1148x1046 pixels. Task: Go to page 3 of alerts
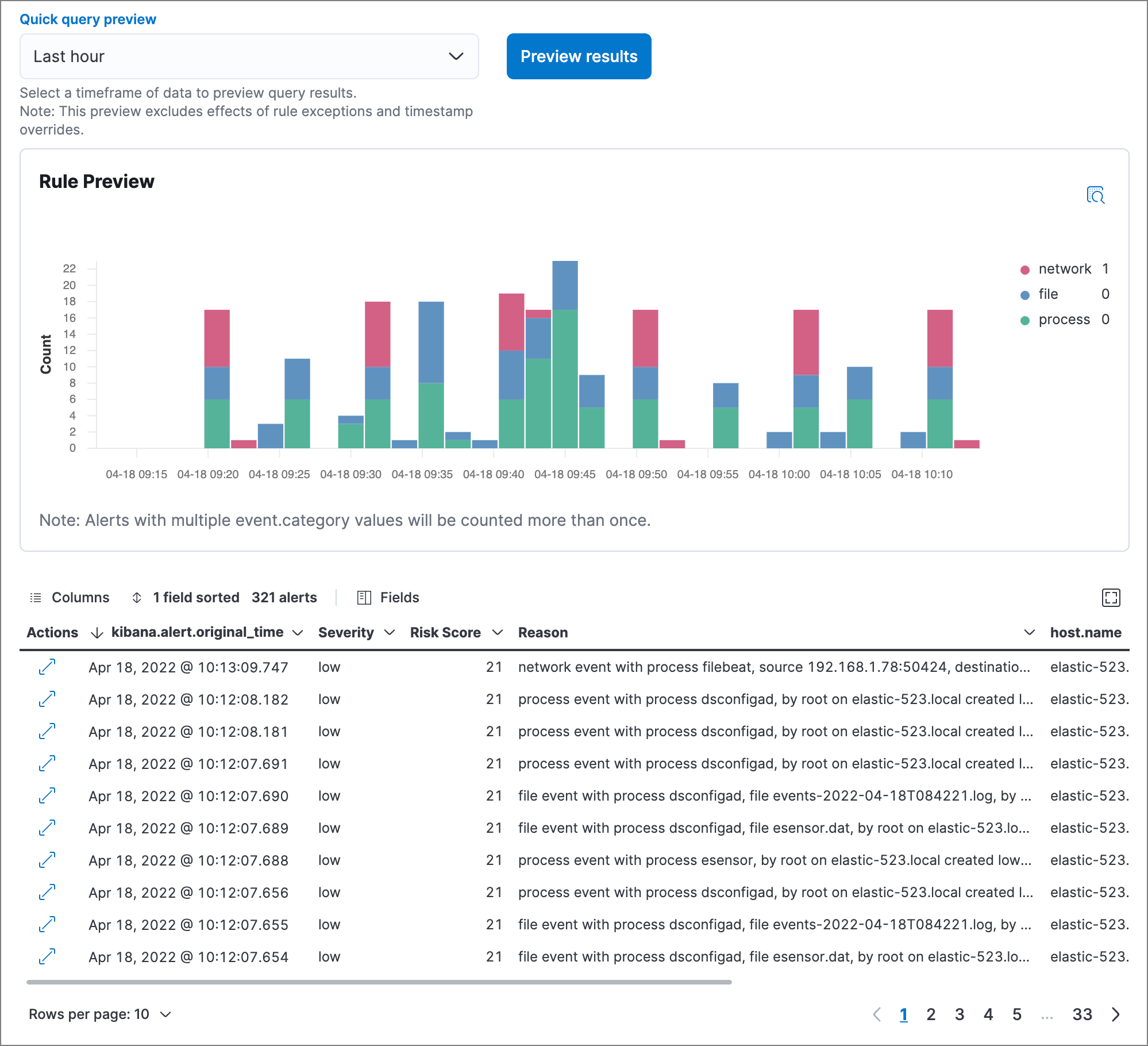click(x=960, y=1014)
